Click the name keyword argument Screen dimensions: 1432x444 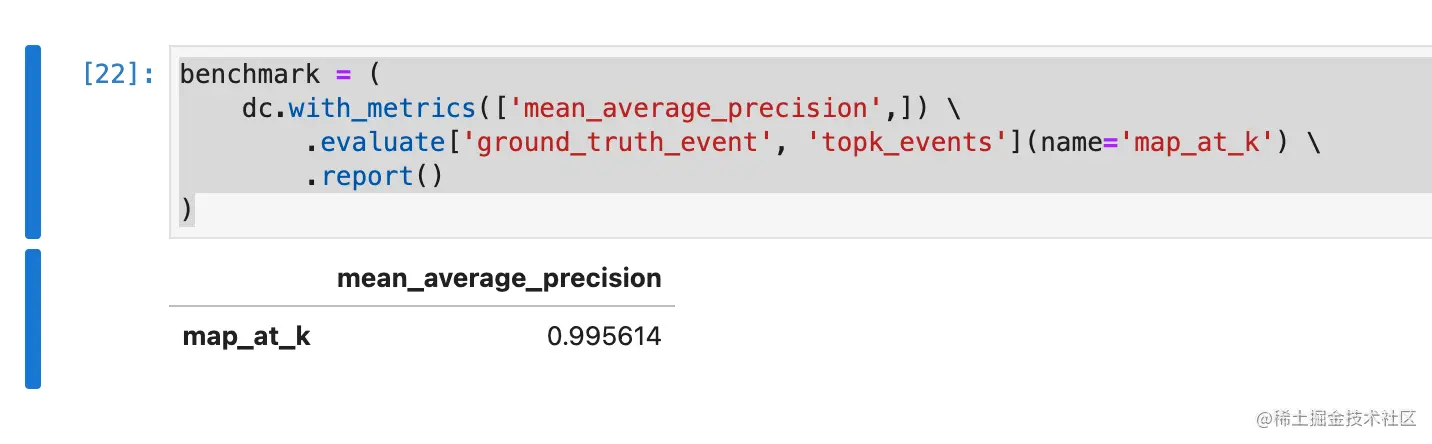pyautogui.click(x=1068, y=142)
